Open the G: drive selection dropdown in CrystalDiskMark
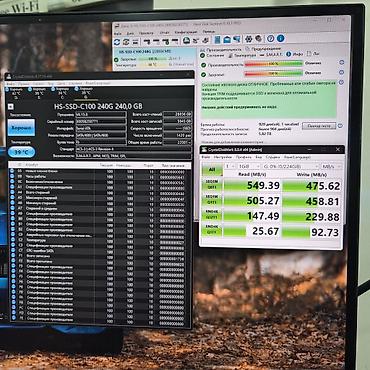The image size is (370, 370). [x=290, y=166]
